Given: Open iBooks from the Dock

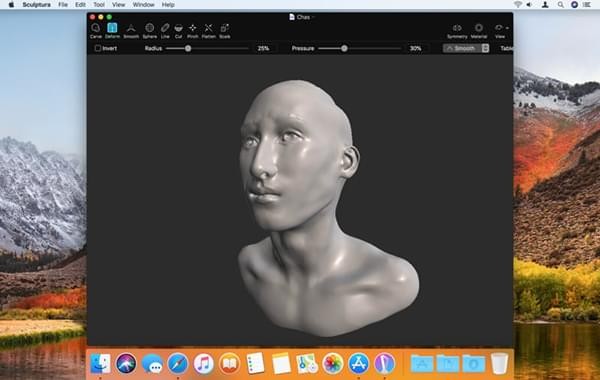Looking at the screenshot, I should click(x=229, y=363).
